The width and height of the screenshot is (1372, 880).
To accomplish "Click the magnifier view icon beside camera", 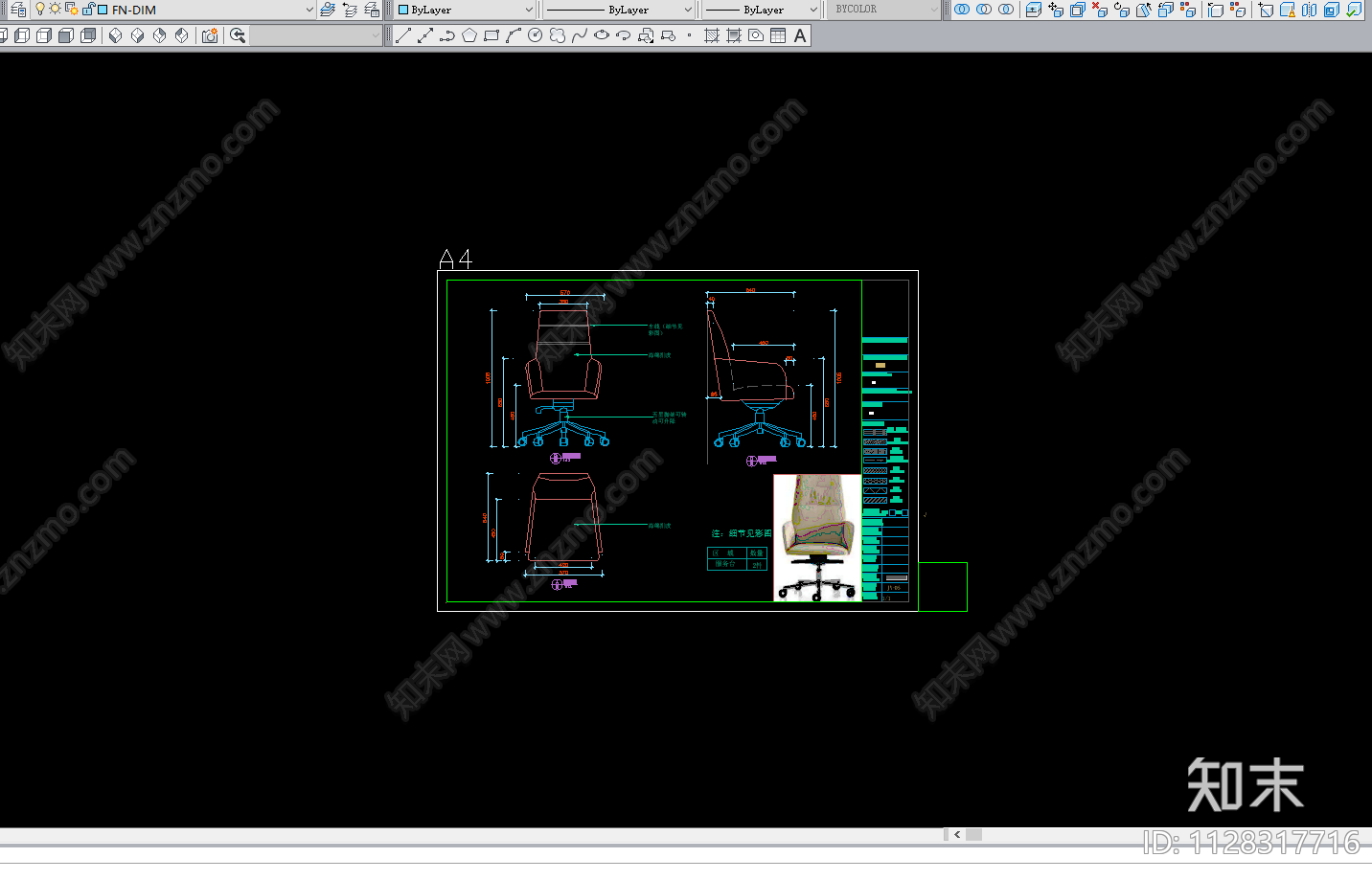I will coord(238,35).
